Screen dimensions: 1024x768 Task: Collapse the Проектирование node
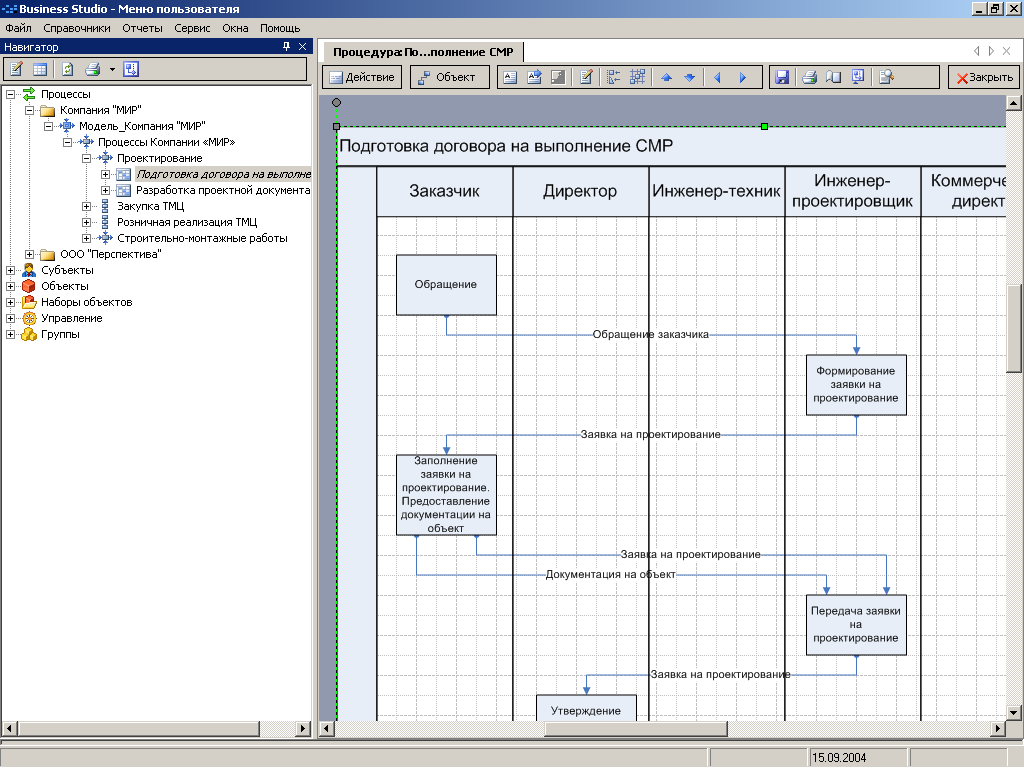(x=86, y=158)
